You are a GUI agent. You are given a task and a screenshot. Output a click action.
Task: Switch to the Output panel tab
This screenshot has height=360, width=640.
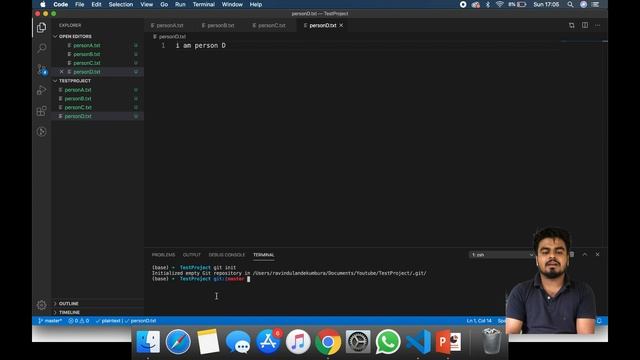192,255
